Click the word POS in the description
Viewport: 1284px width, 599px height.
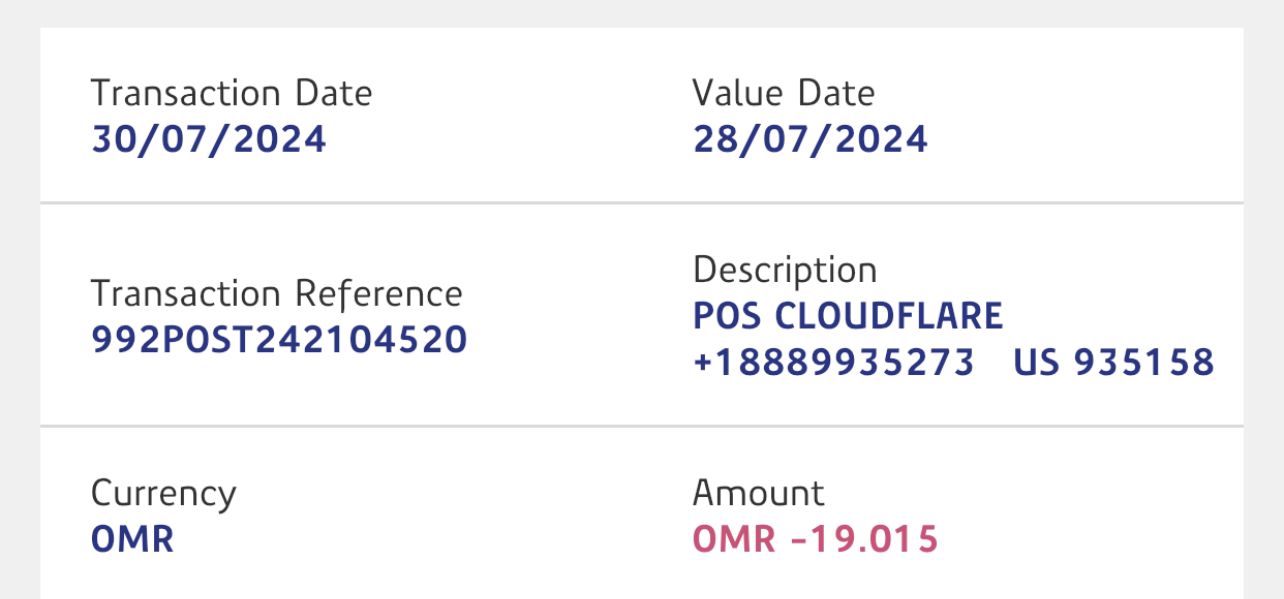(726, 316)
